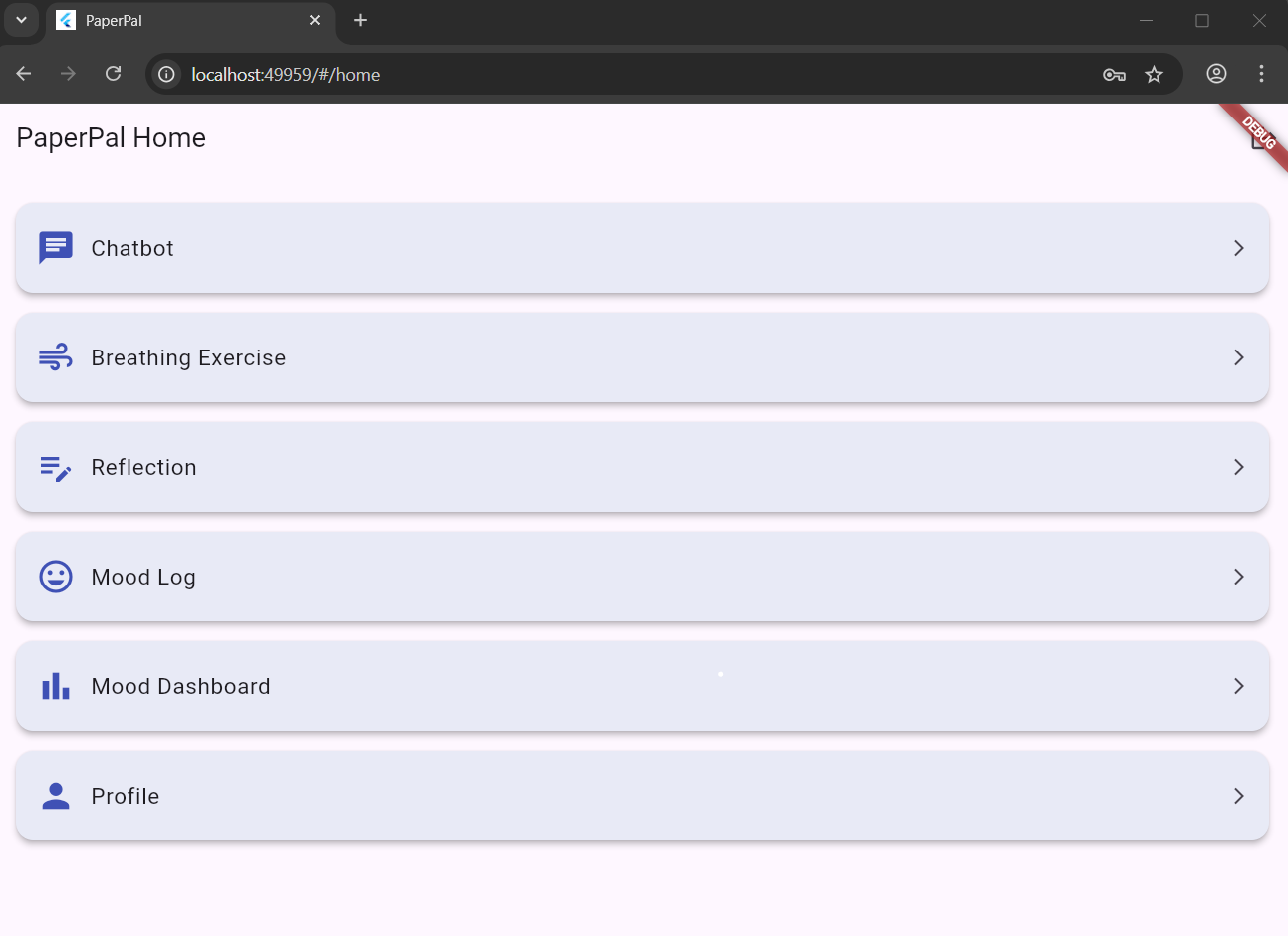Click the Breathing Exercise wind icon

(x=56, y=357)
